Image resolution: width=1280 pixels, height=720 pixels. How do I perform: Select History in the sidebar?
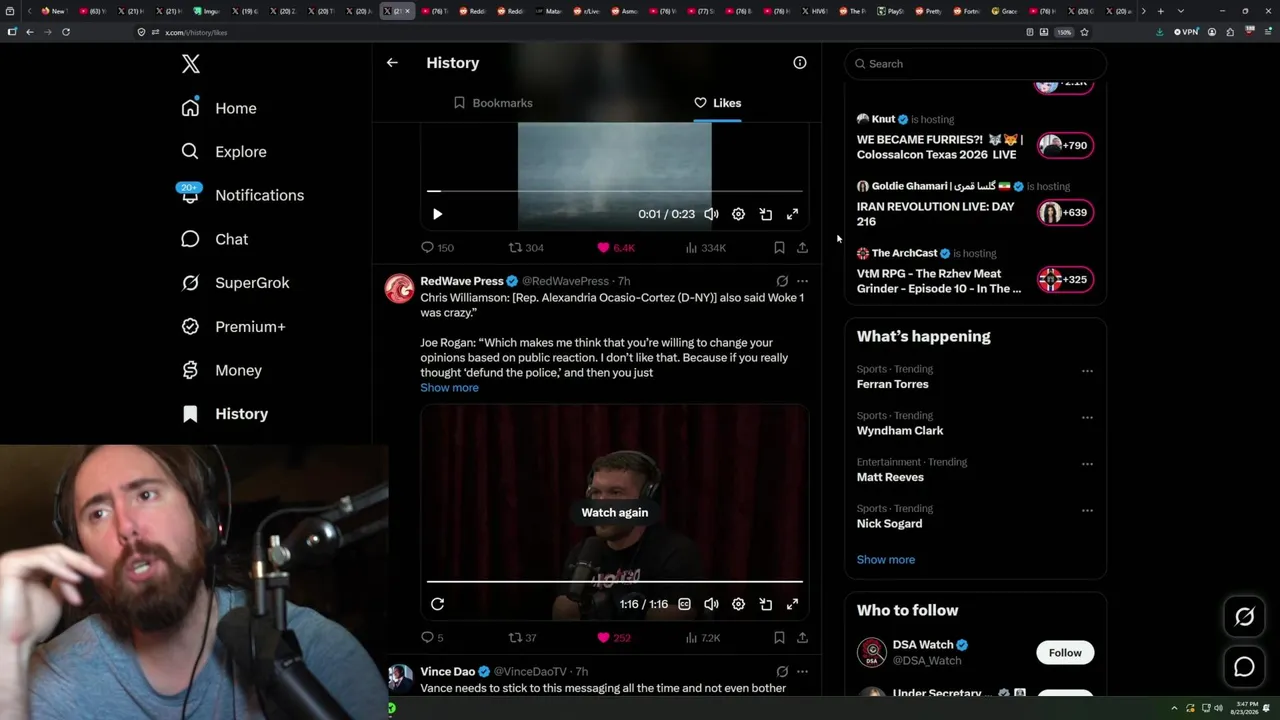pos(224,414)
